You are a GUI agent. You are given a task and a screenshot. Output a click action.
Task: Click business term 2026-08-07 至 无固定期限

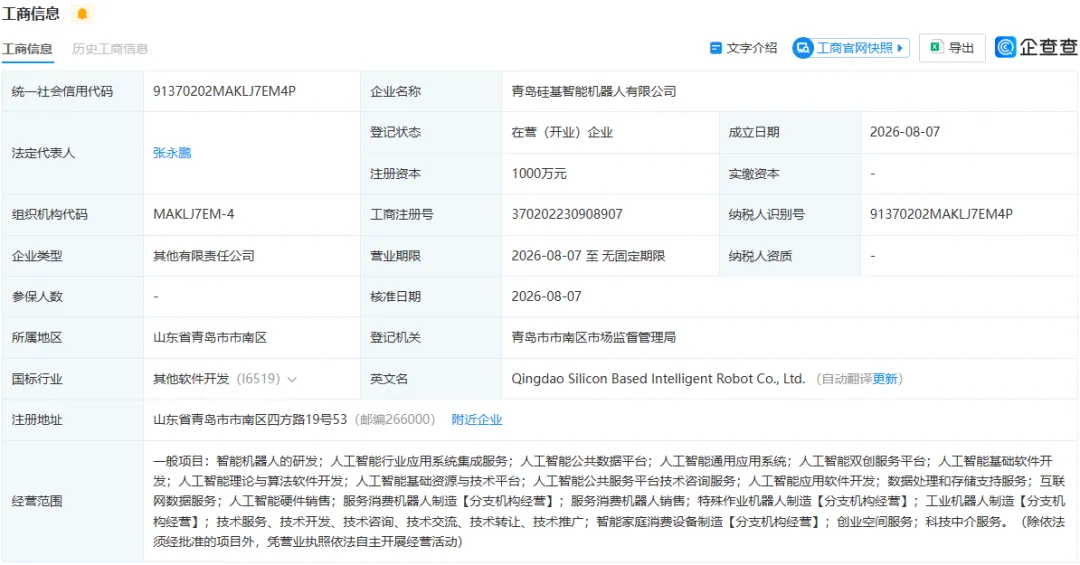click(x=588, y=256)
